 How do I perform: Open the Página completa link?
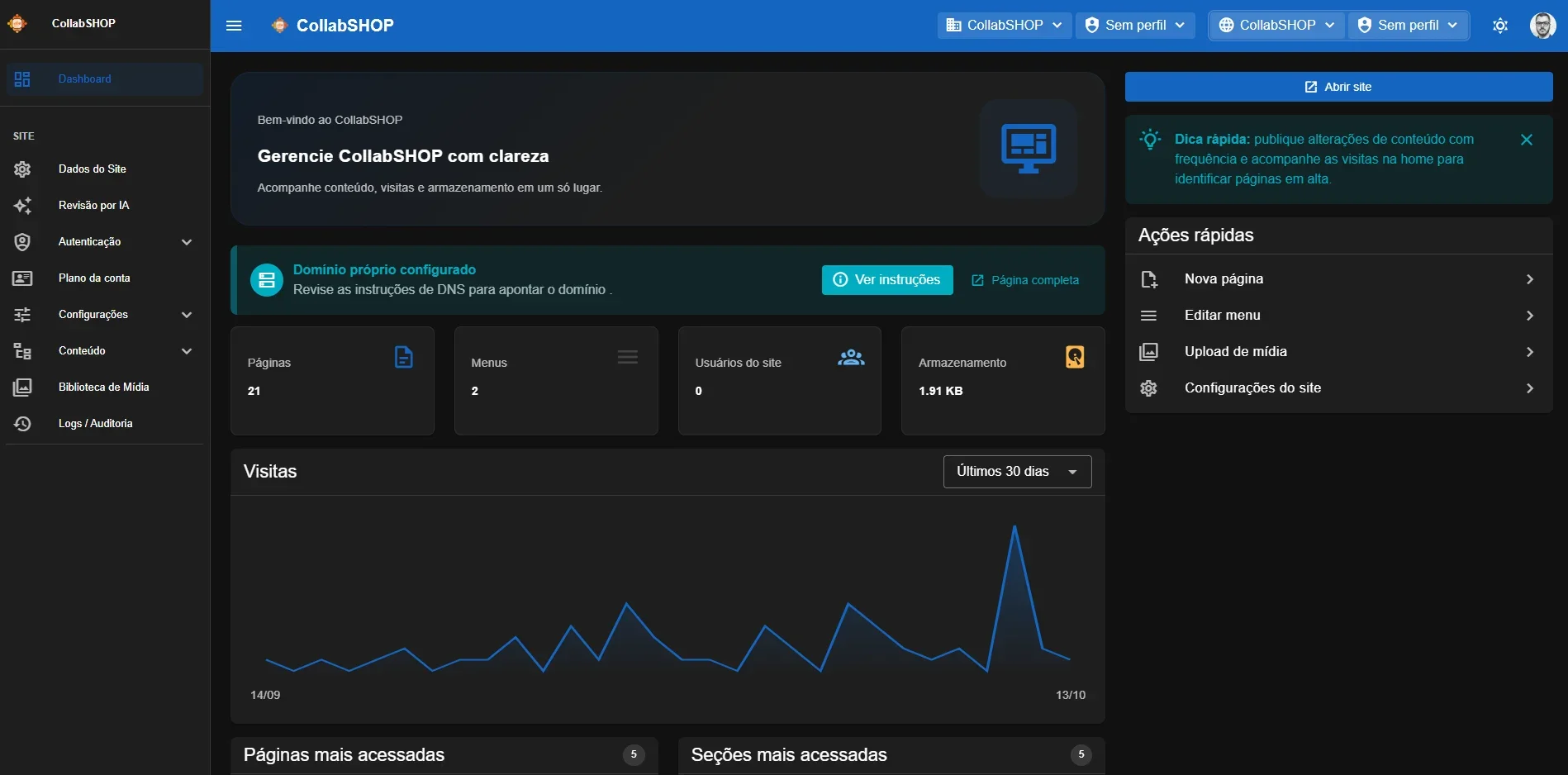1025,281
